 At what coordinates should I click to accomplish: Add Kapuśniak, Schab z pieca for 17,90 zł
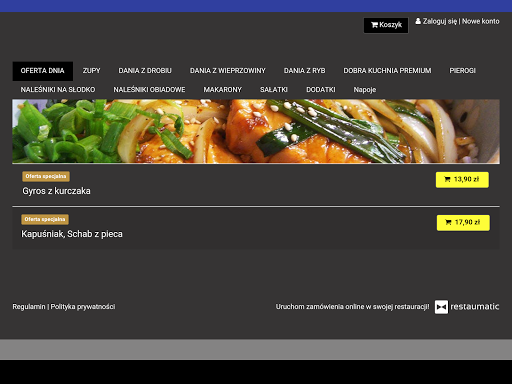pyautogui.click(x=463, y=223)
